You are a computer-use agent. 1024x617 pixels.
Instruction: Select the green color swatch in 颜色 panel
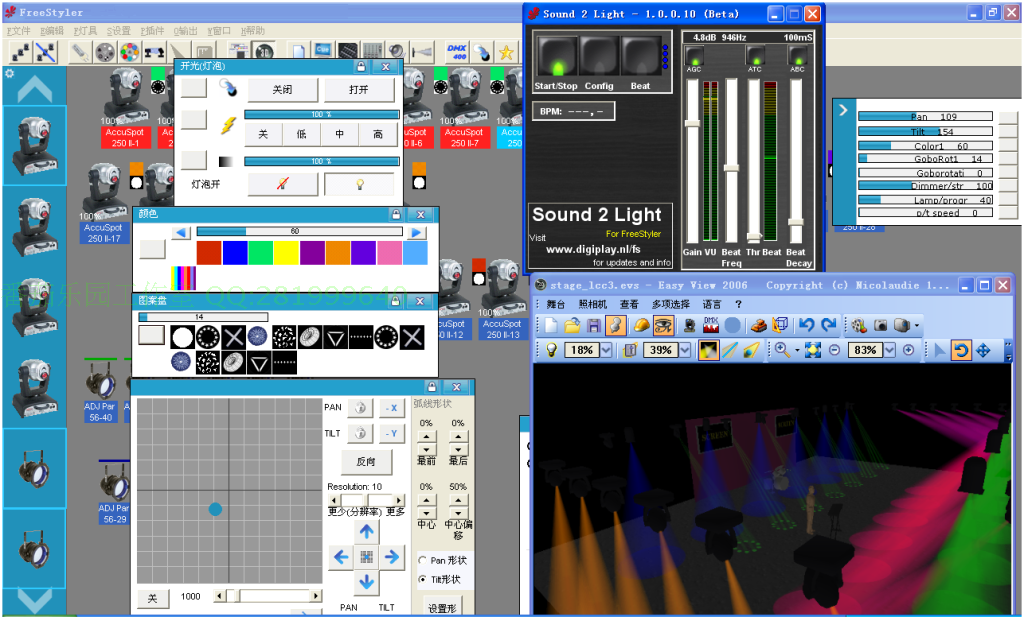coord(260,253)
